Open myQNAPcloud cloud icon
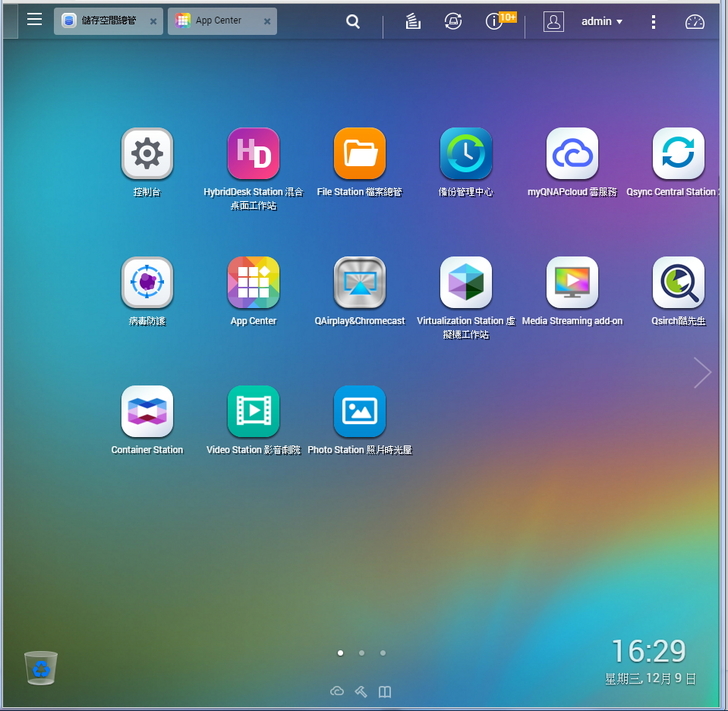Screen dimensions: 728x711 [572, 153]
